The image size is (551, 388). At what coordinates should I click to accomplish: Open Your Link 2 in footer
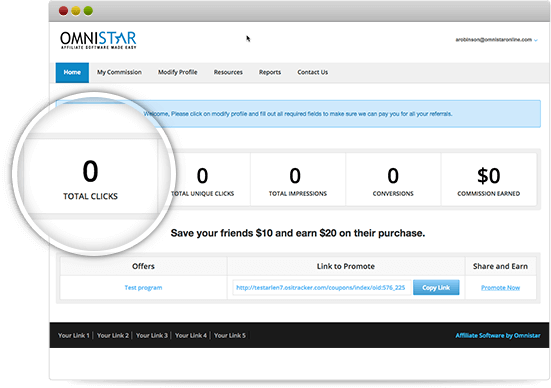(x=113, y=335)
